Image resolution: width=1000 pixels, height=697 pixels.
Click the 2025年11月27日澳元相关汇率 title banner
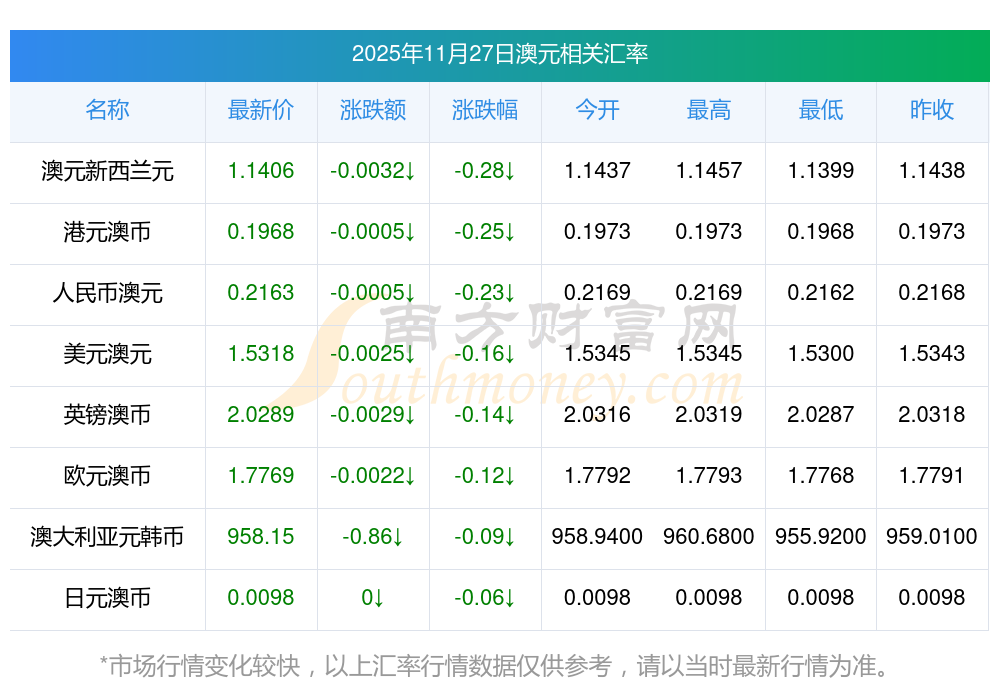499,54
